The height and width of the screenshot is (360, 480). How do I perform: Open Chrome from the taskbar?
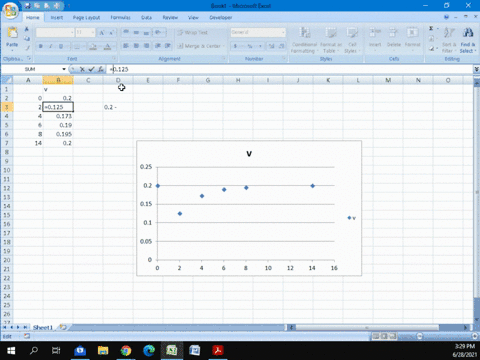pyautogui.click(x=126, y=350)
